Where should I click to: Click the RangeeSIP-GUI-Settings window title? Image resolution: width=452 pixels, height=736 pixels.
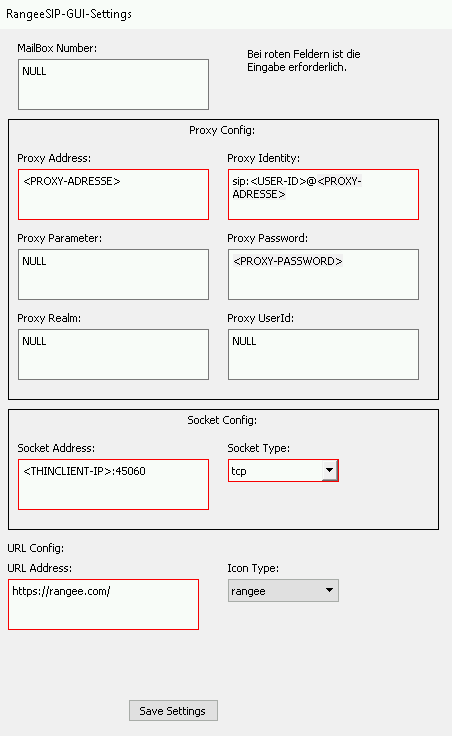69,14
